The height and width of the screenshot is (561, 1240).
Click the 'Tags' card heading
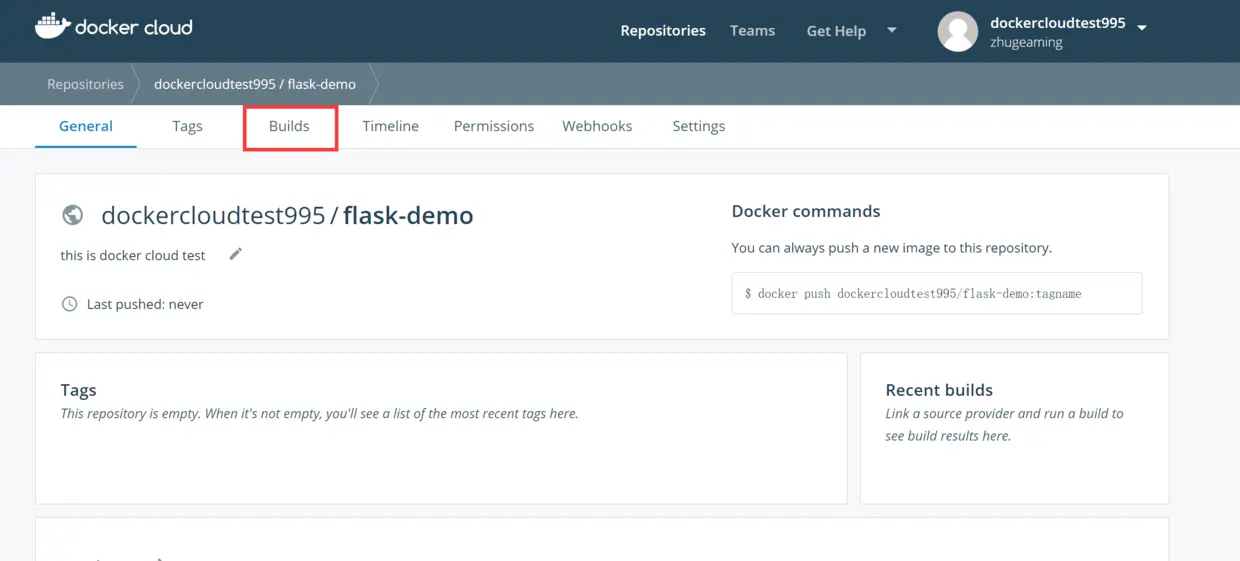tap(78, 390)
